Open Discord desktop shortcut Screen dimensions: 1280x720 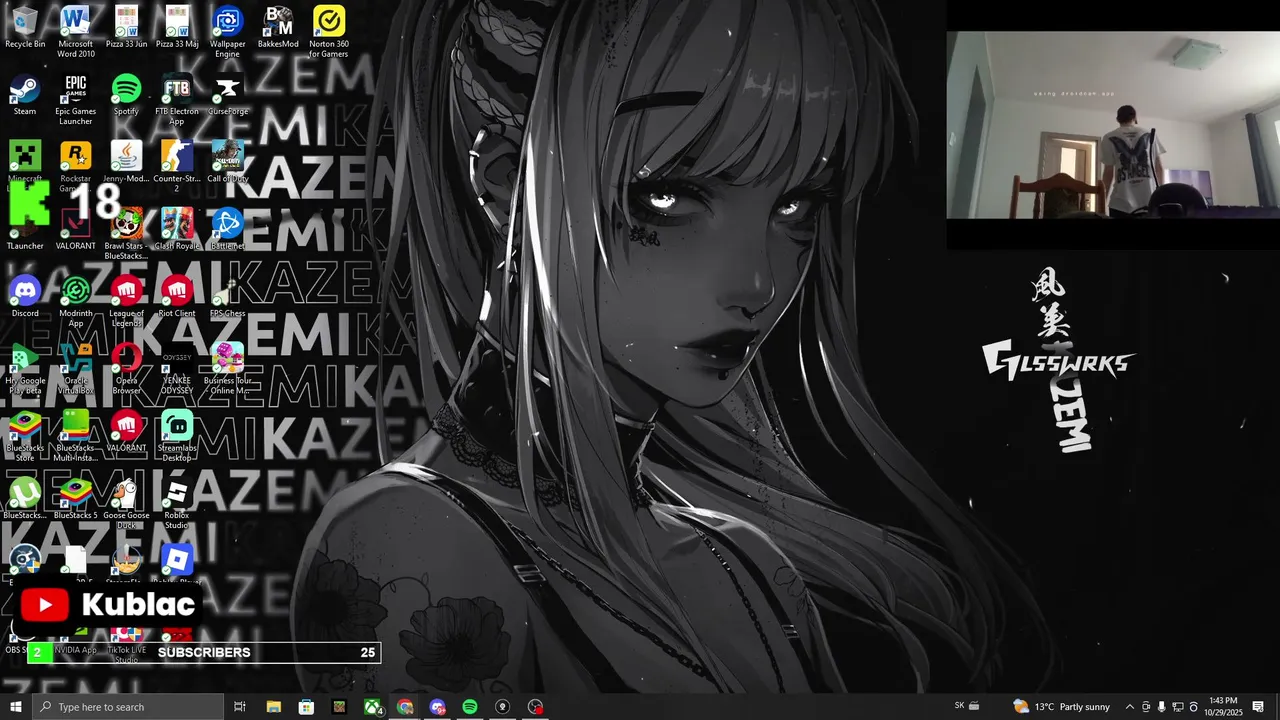[x=25, y=296]
